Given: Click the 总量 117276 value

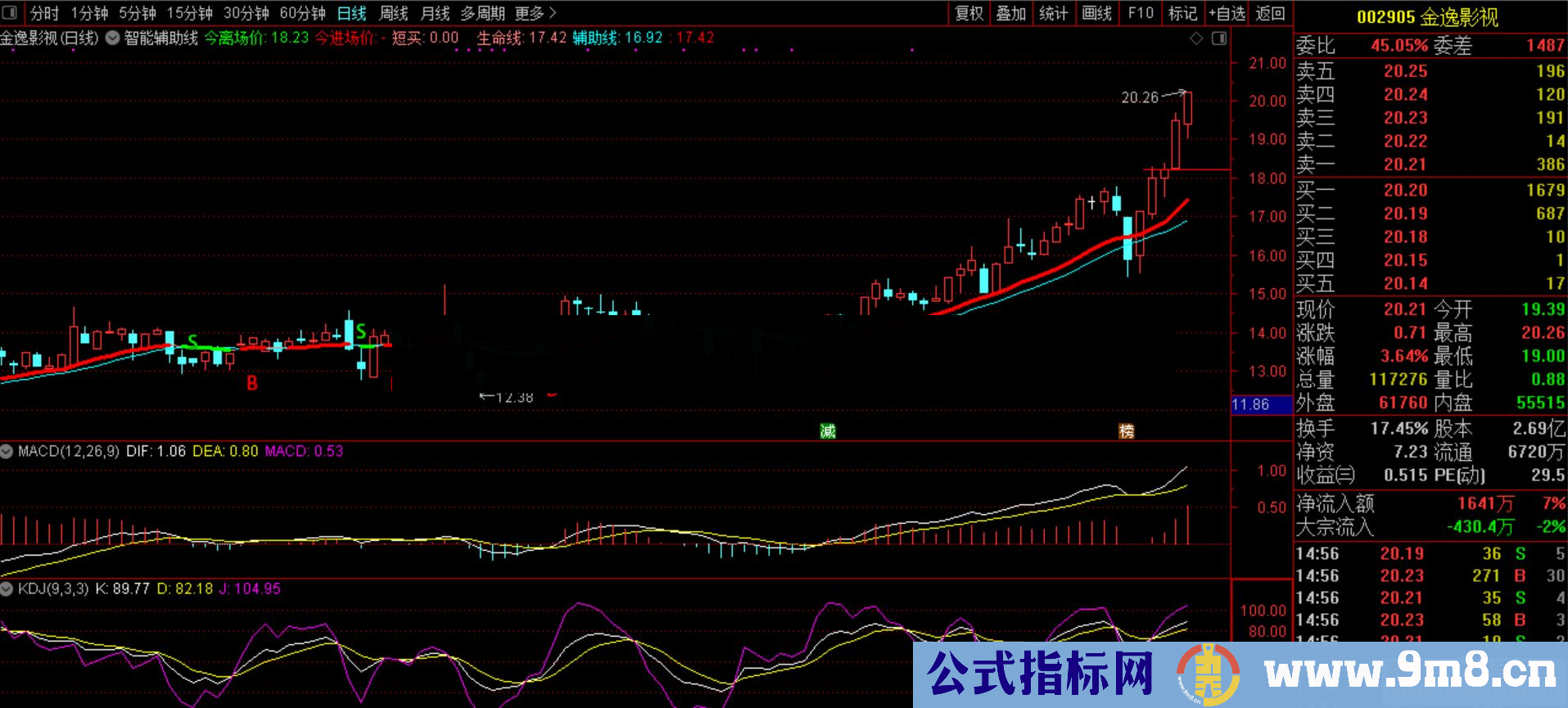Looking at the screenshot, I should pos(1399,380).
